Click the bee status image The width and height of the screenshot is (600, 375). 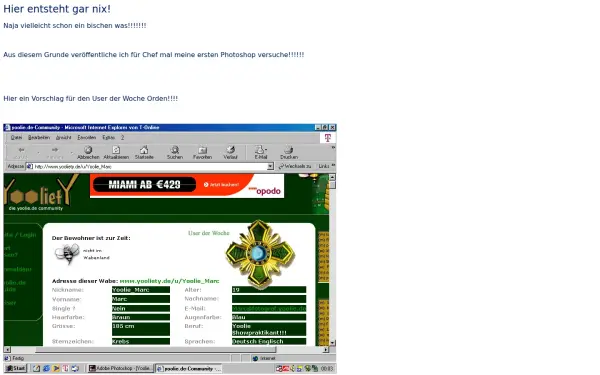point(67,254)
